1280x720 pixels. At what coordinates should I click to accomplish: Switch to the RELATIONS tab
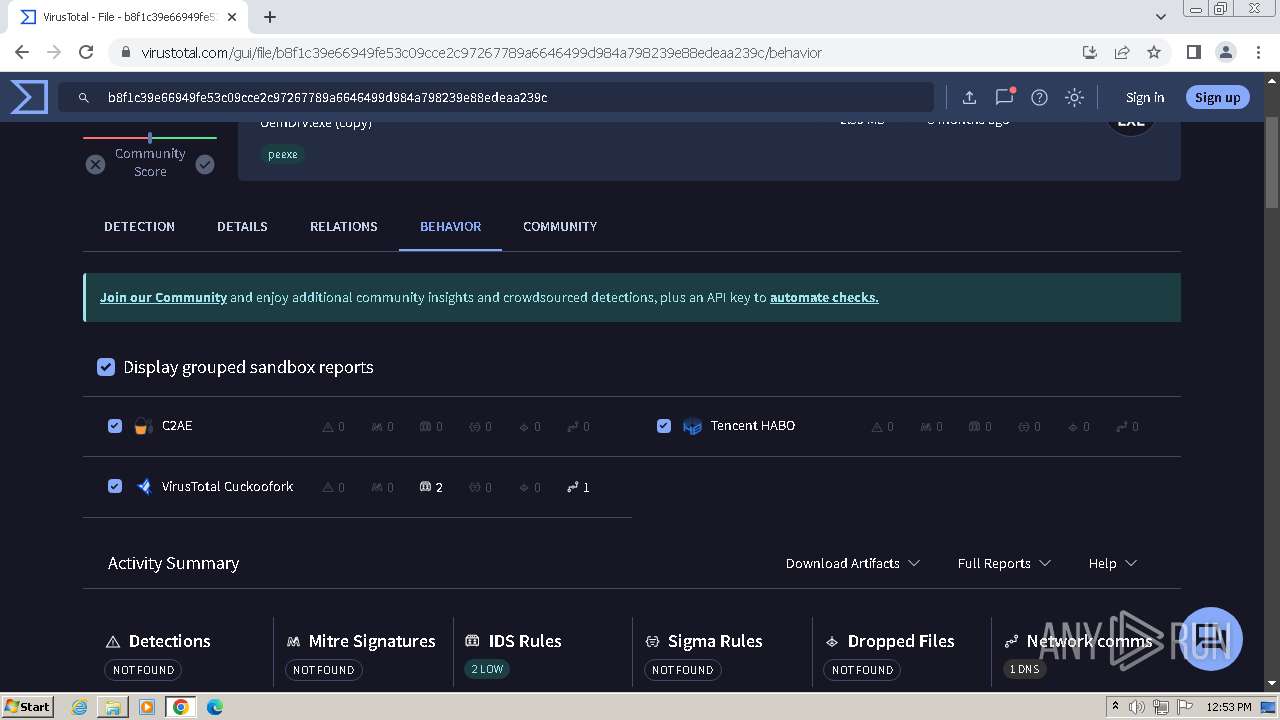344,226
